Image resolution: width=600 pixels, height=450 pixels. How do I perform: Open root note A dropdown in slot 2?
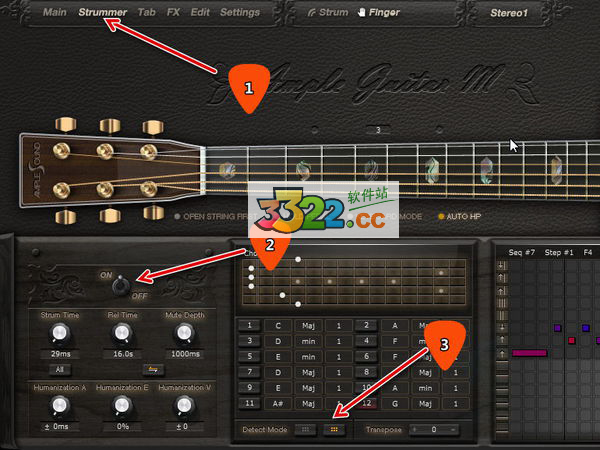pyautogui.click(x=395, y=326)
